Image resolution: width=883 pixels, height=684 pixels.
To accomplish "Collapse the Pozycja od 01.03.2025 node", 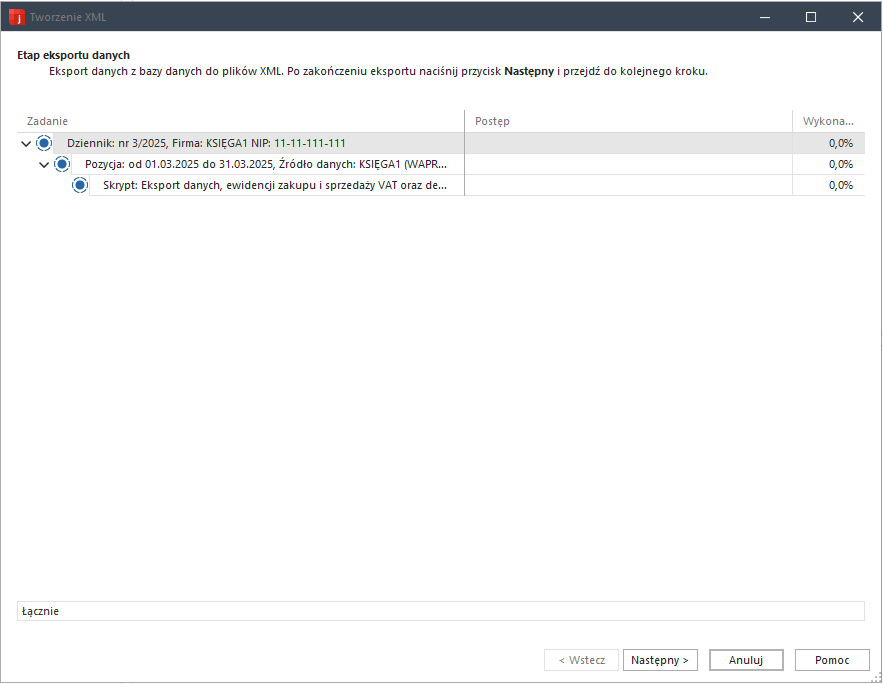I will [44, 164].
